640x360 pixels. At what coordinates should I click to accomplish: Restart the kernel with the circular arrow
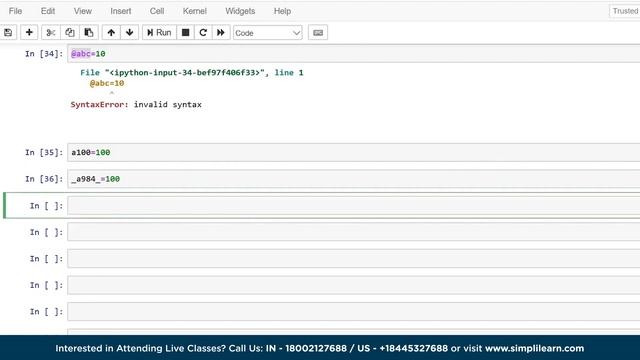tap(203, 33)
